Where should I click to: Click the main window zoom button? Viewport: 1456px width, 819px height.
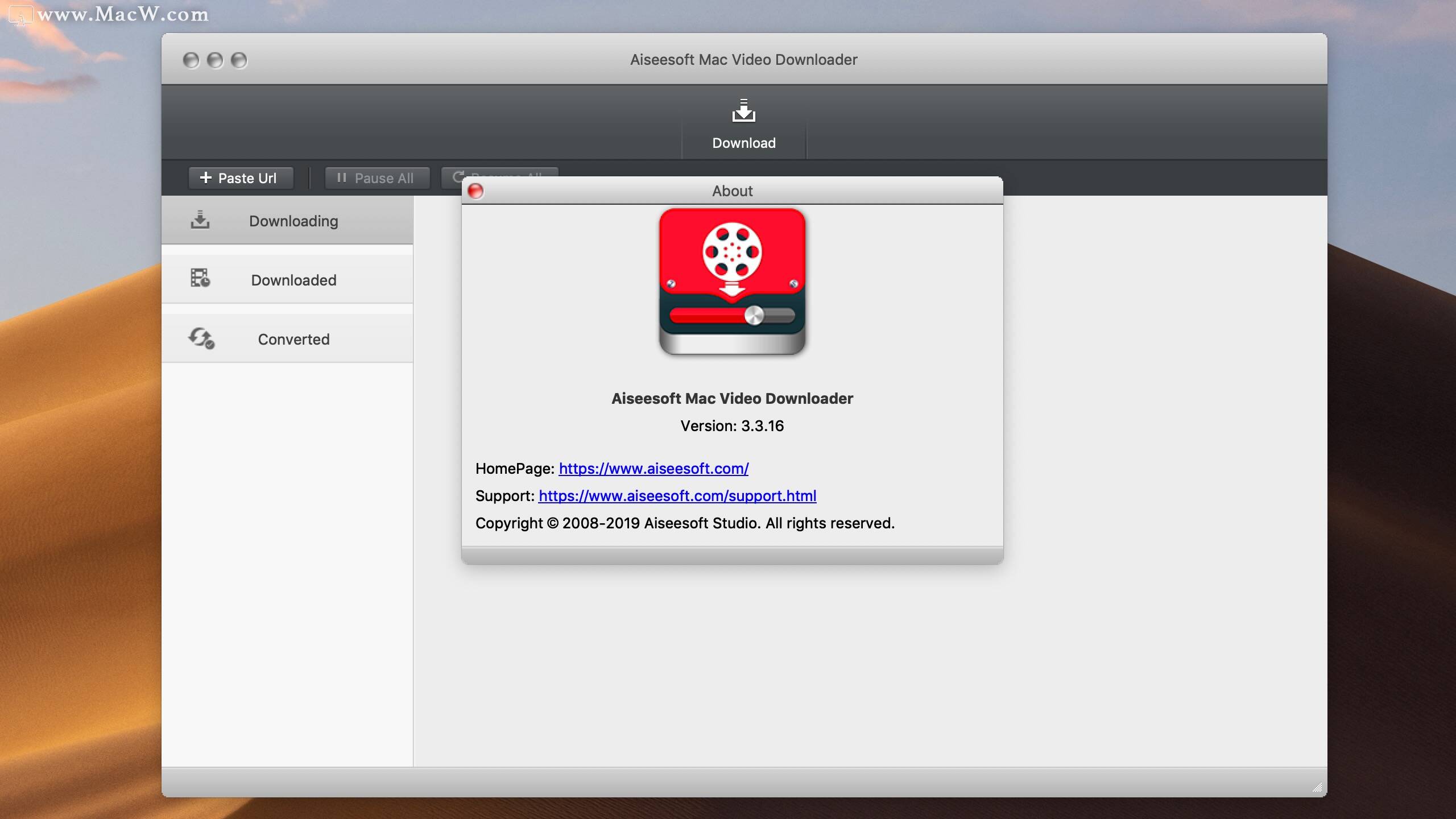click(x=239, y=60)
